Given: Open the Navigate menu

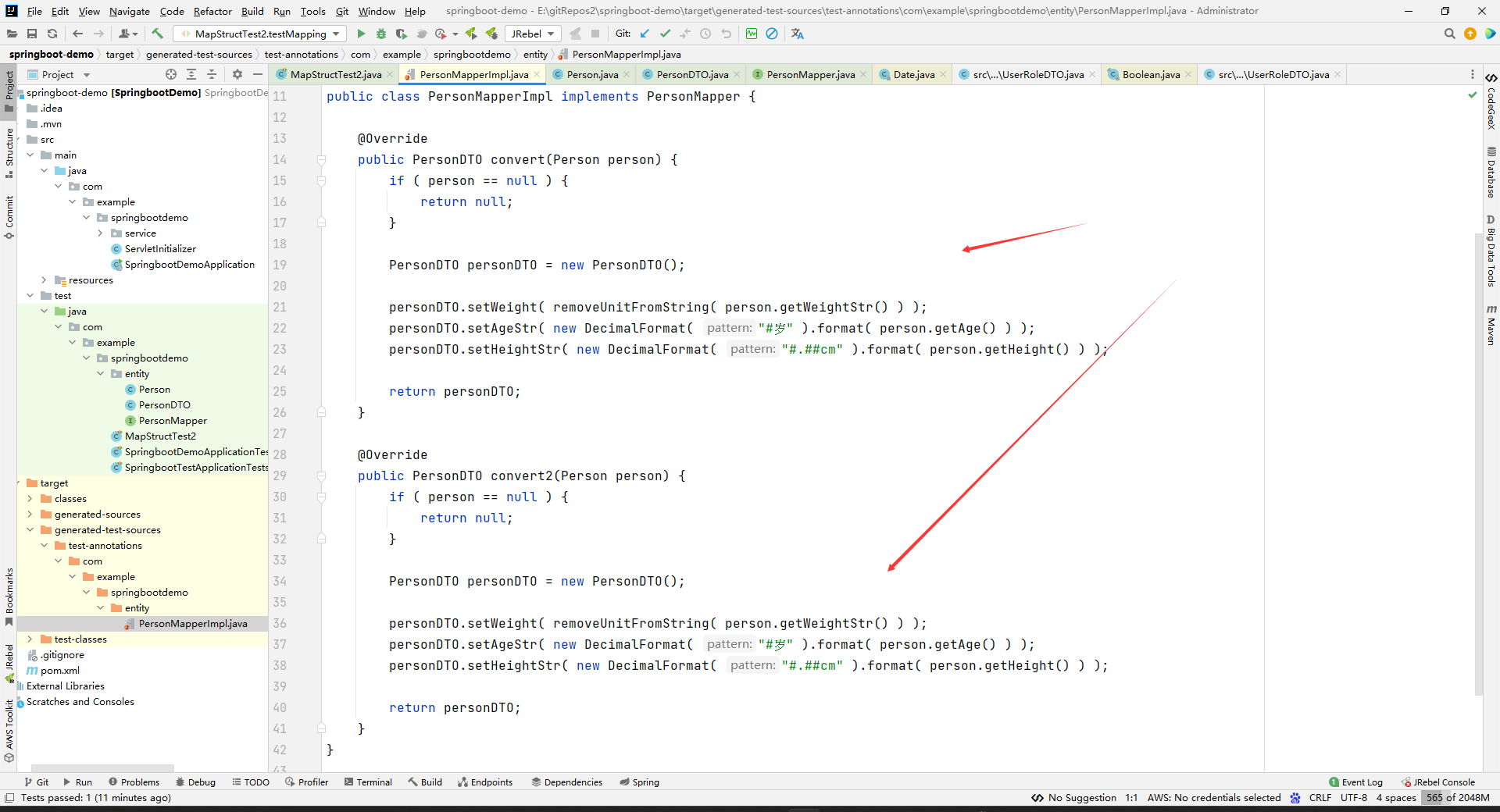Looking at the screenshot, I should pos(130,11).
